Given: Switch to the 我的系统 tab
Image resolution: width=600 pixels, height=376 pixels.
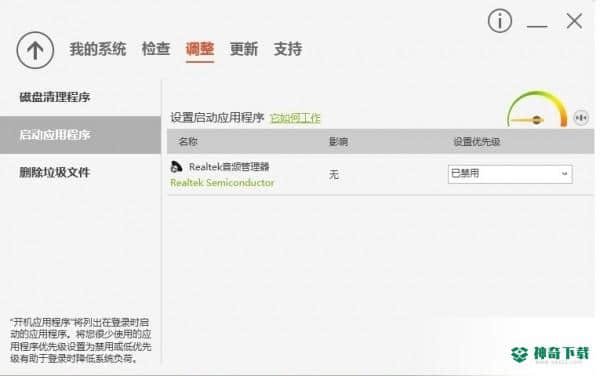Looking at the screenshot, I should [x=98, y=49].
